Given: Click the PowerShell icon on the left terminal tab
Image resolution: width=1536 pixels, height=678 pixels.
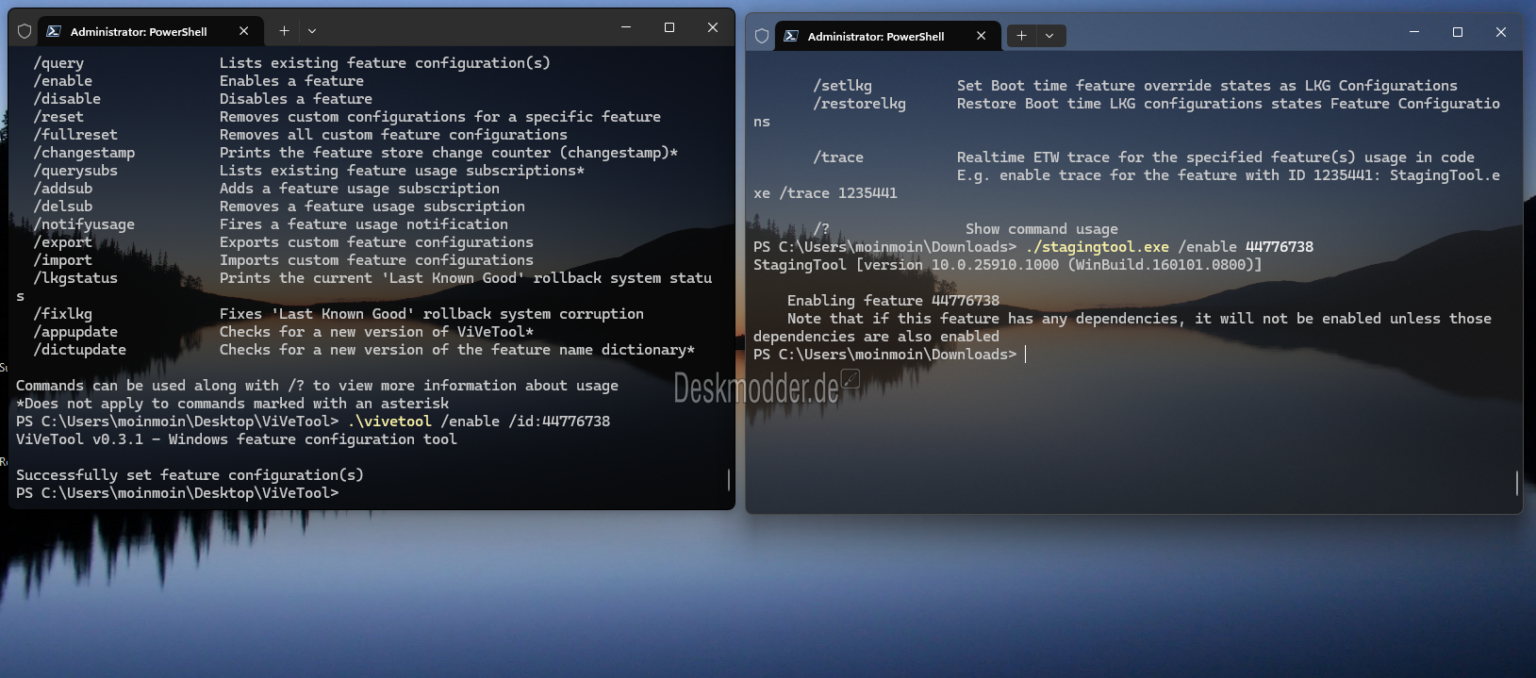Looking at the screenshot, I should tap(52, 30).
